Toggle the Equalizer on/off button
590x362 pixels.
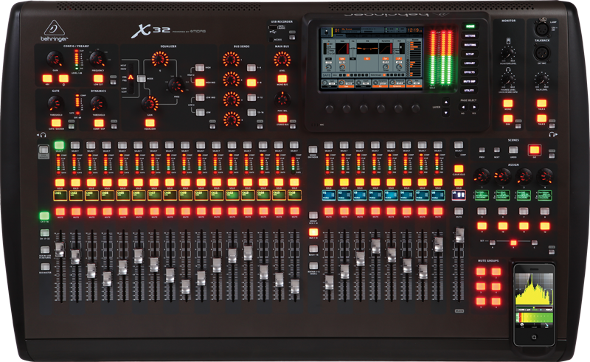click(x=150, y=123)
